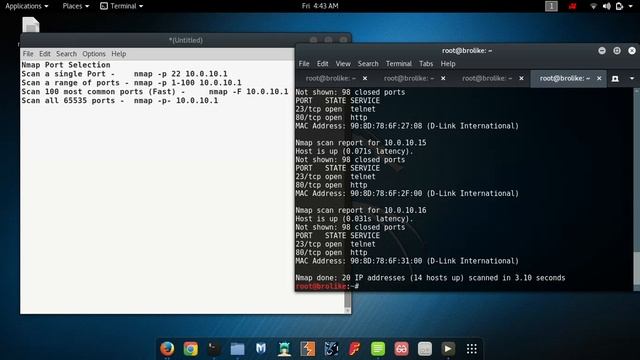Screen dimensions: 640x360
Task: Open the play-arrow recorder icon in dock
Action: click(x=448, y=349)
